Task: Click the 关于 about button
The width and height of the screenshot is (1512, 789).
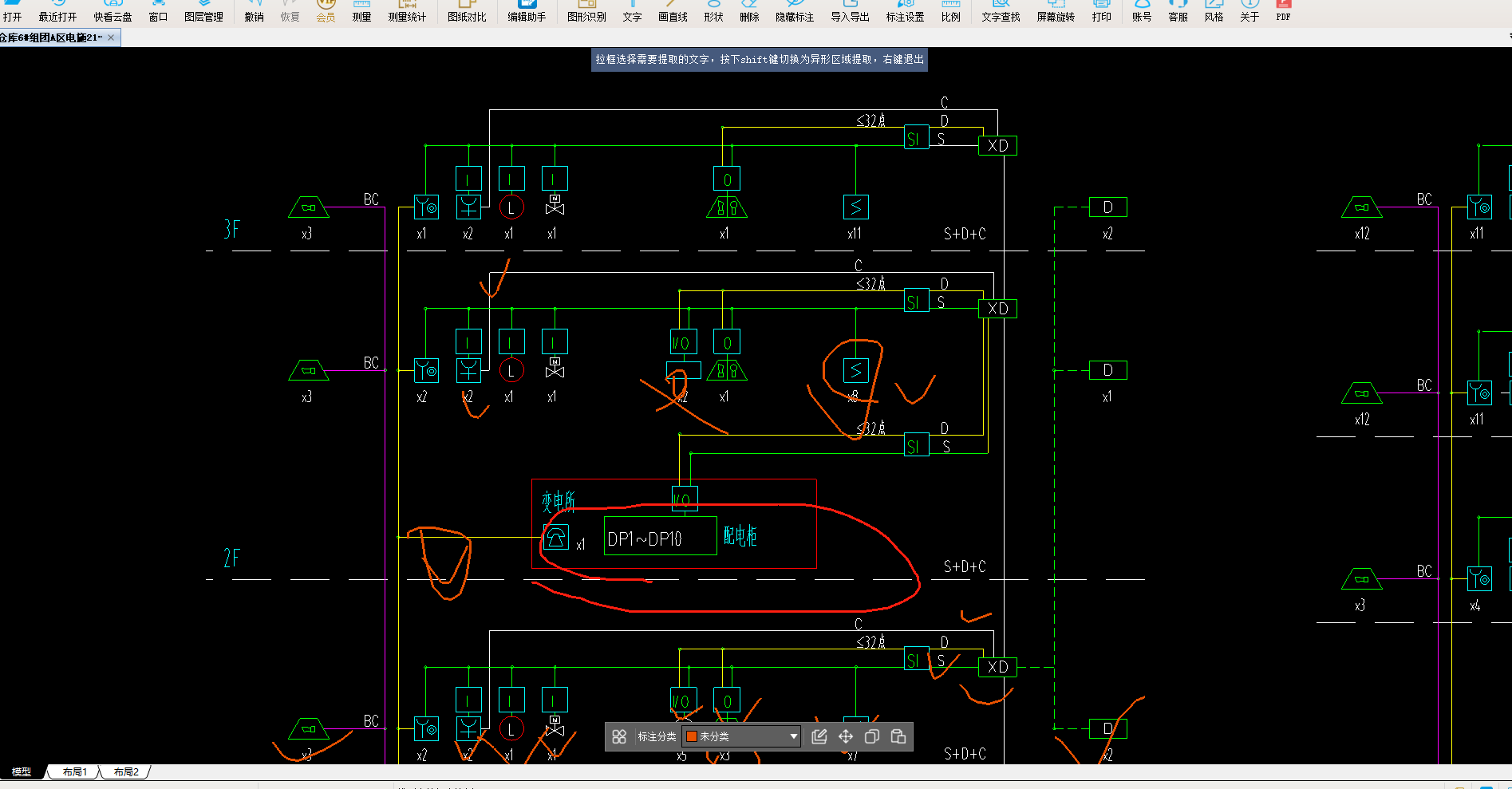Action: 1249,11
